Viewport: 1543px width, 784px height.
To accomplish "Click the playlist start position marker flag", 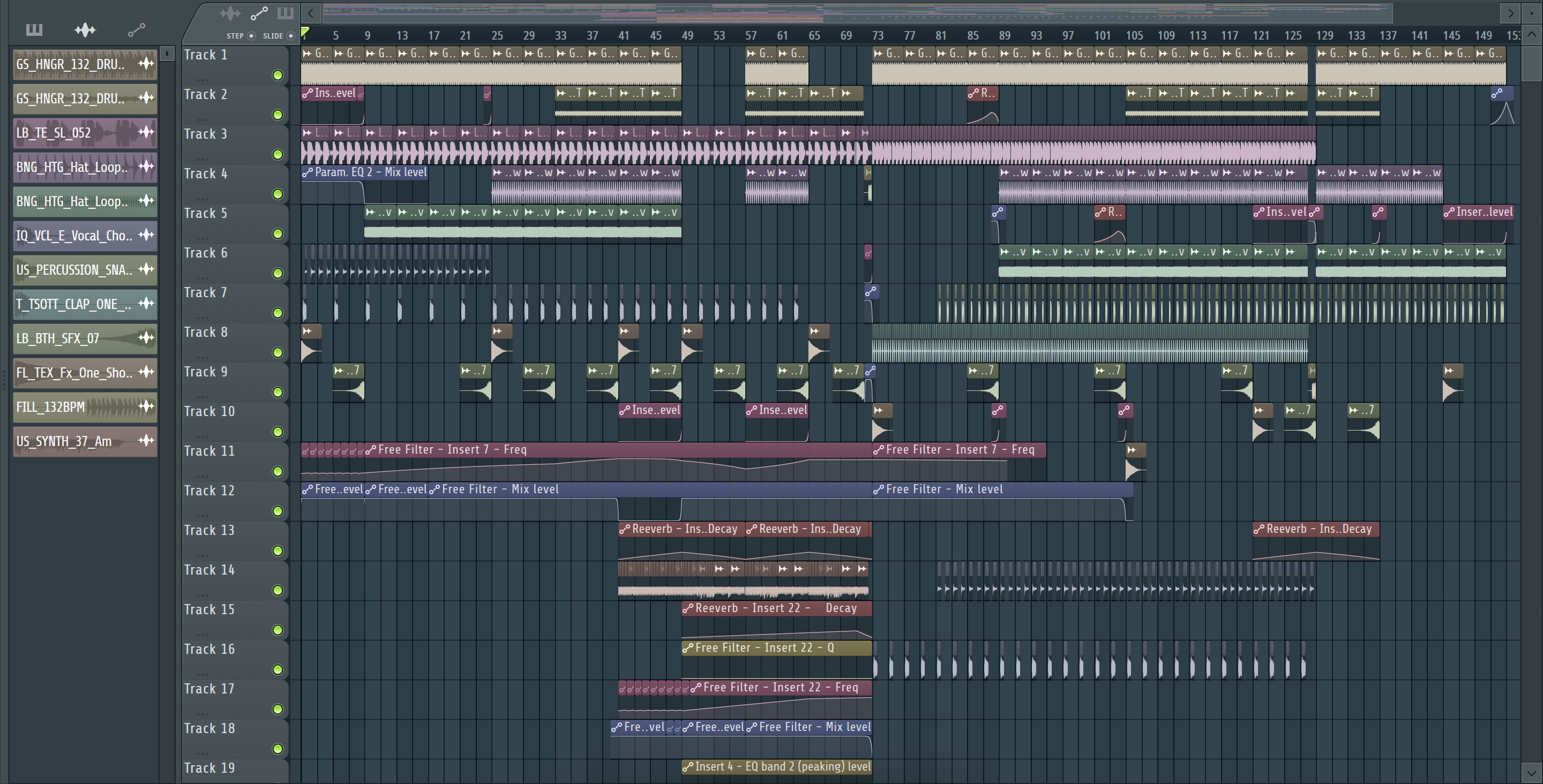I will click(x=305, y=32).
